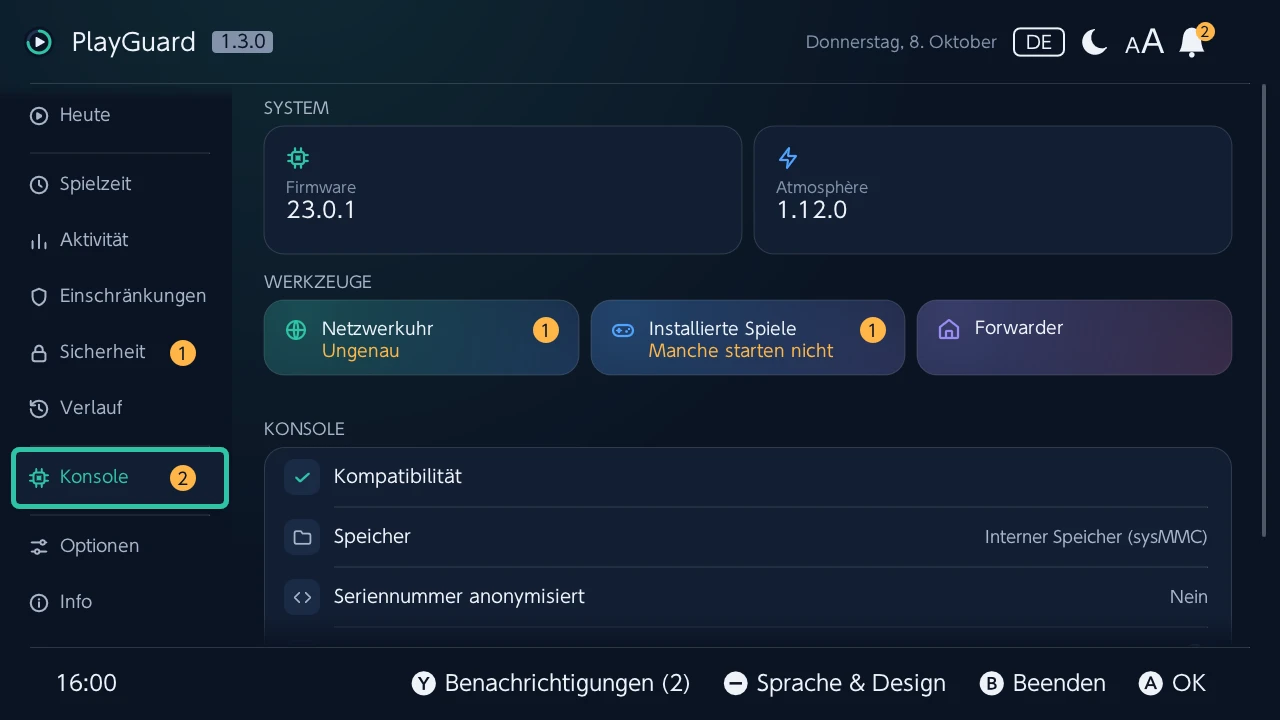Open the Speicher storage row

747,537
